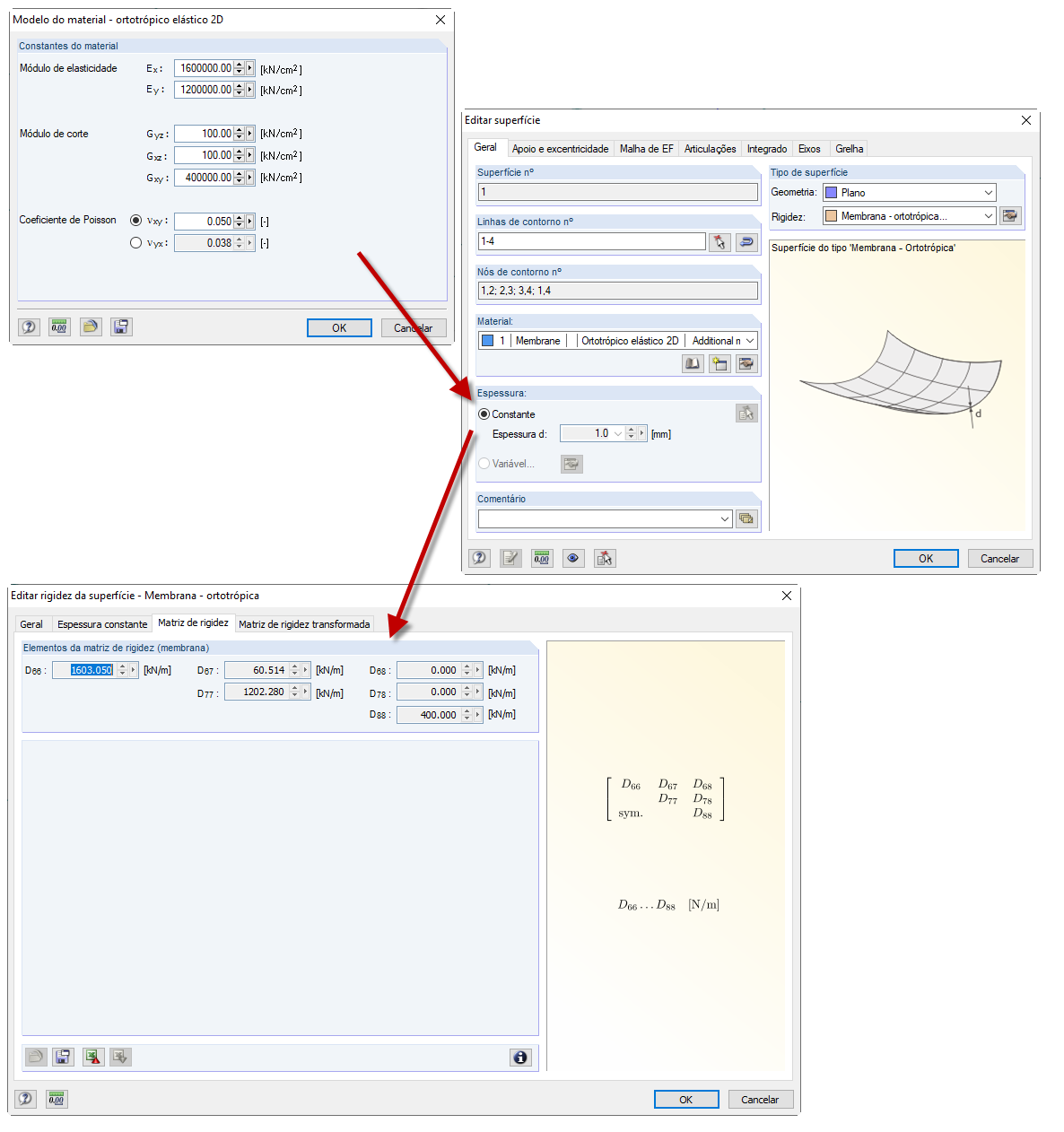
Task: Open the material library book icon
Action: (693, 363)
